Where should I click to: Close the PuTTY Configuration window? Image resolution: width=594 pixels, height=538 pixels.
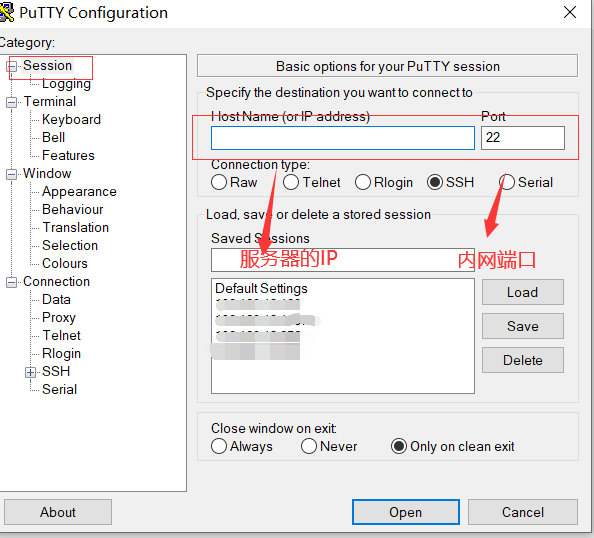[570, 12]
